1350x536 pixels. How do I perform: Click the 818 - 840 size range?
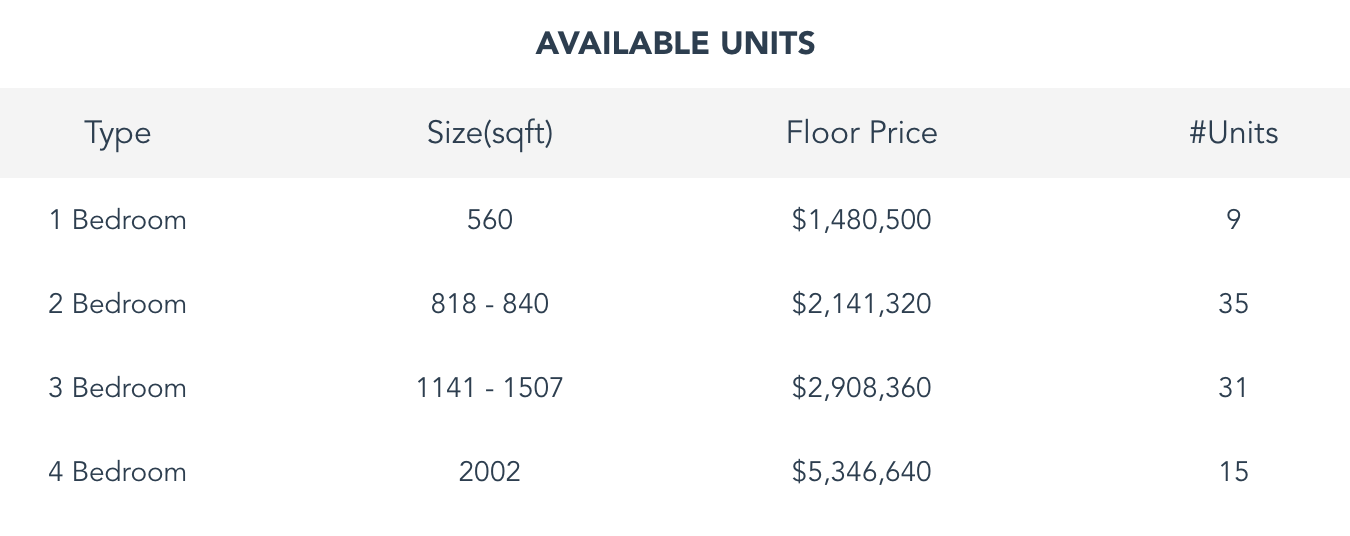click(490, 304)
